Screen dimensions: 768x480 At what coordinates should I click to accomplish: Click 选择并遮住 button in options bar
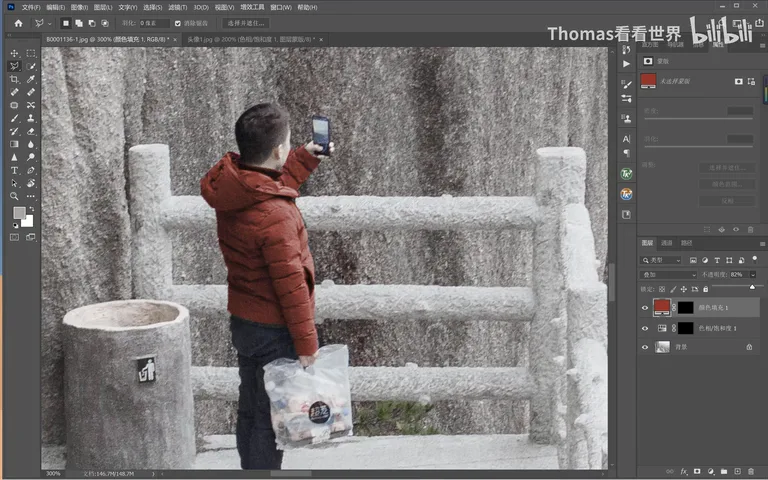click(246, 23)
